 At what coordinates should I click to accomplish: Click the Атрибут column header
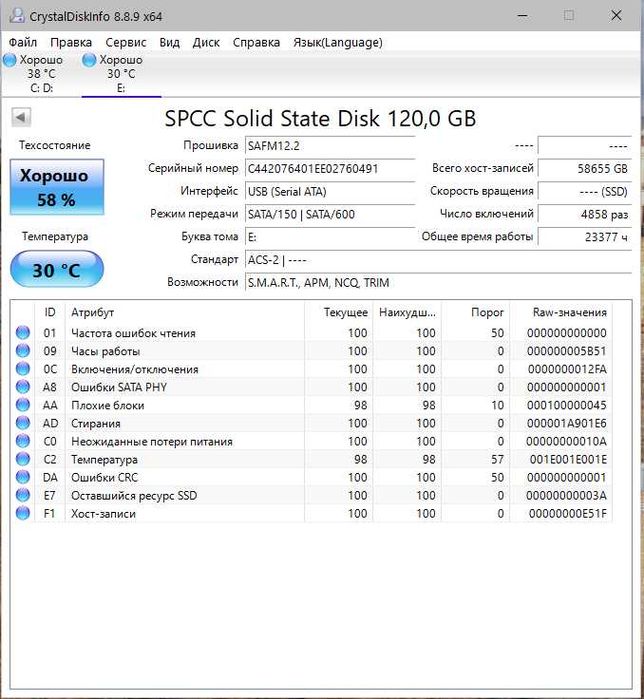[x=185, y=312]
